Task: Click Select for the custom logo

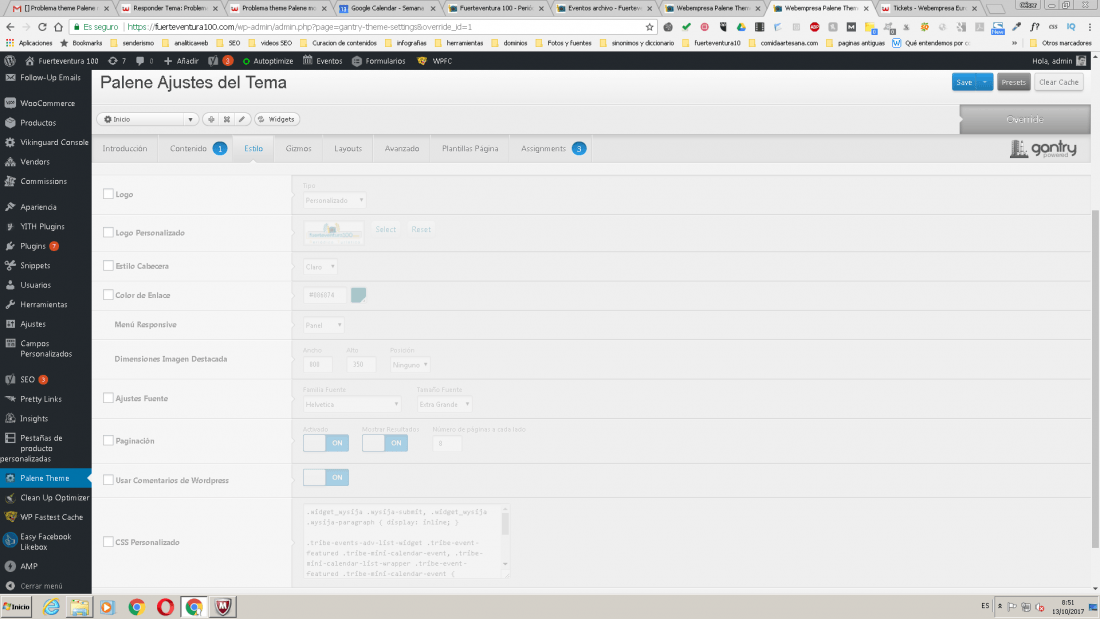Action: click(385, 229)
